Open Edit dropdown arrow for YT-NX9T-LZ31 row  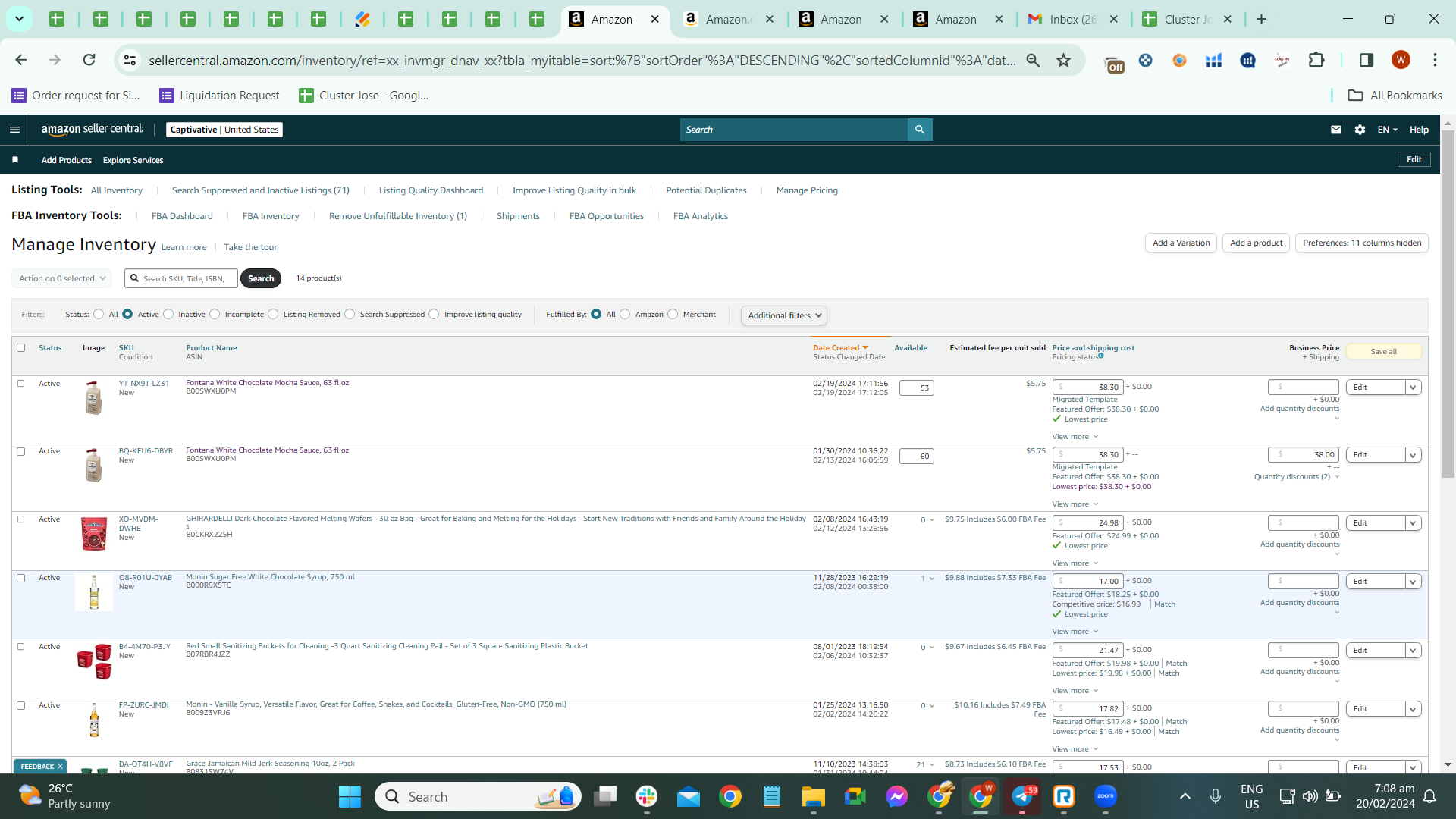(x=1413, y=388)
